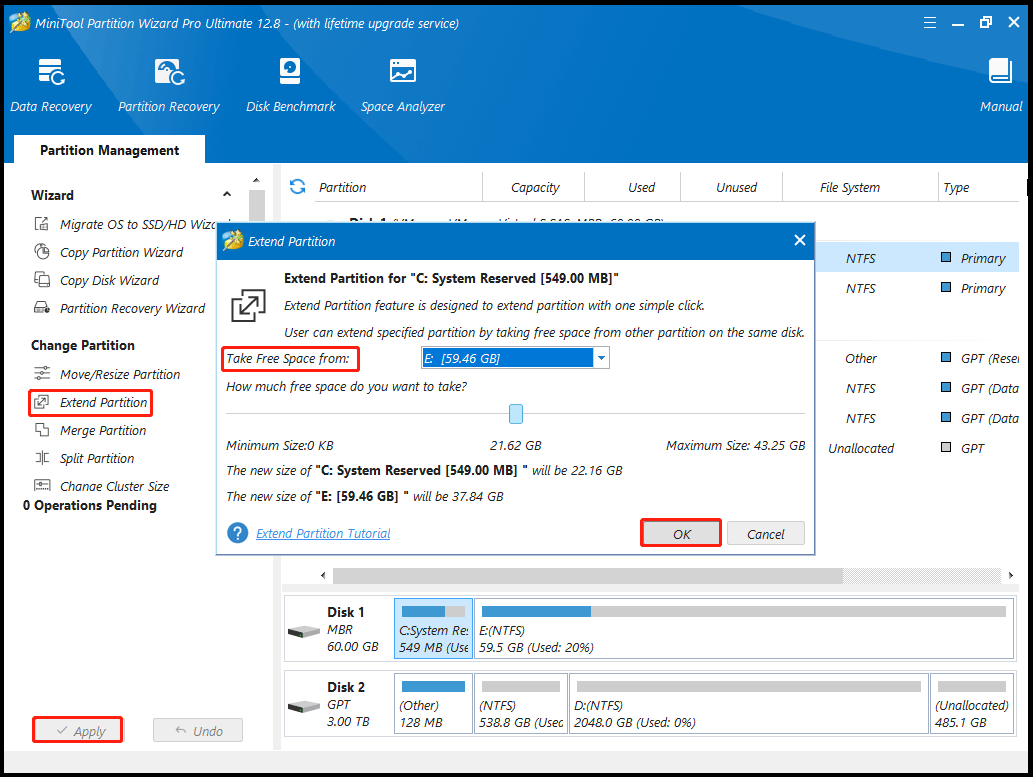Open the Space Analyzer tool

click(x=403, y=86)
